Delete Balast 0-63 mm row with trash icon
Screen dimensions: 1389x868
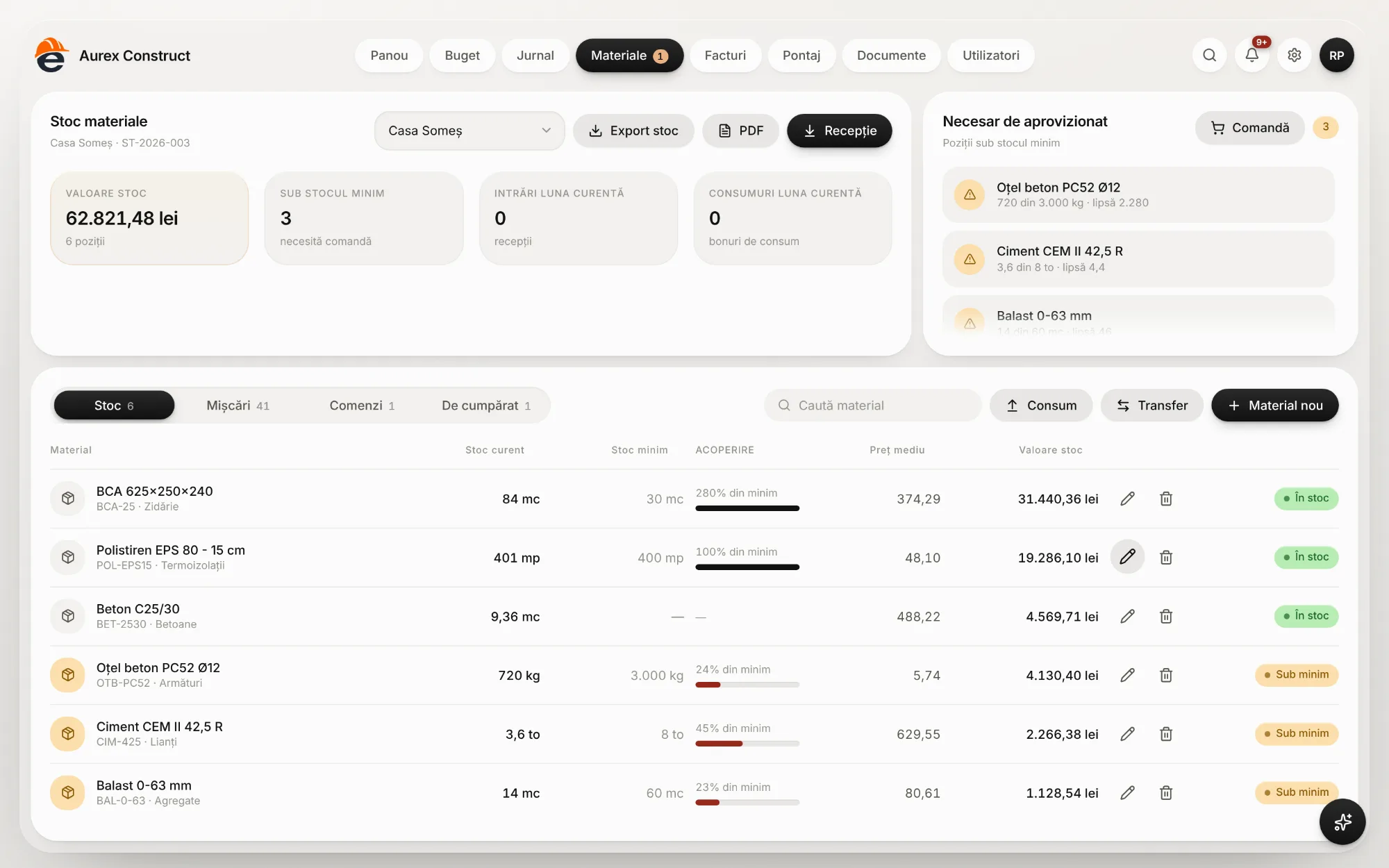click(1166, 792)
